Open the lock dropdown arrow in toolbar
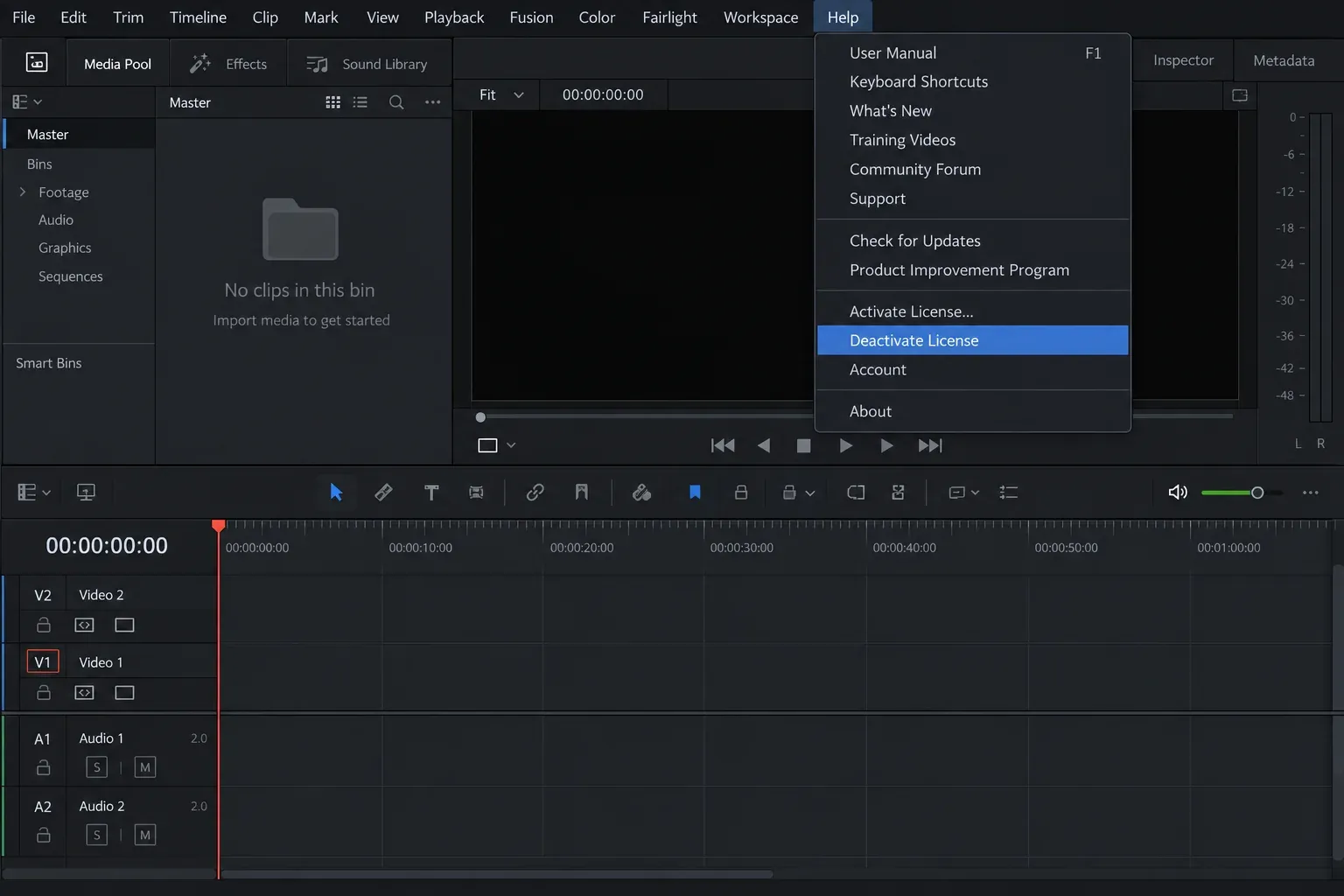Image resolution: width=1344 pixels, height=896 pixels. coord(809,493)
